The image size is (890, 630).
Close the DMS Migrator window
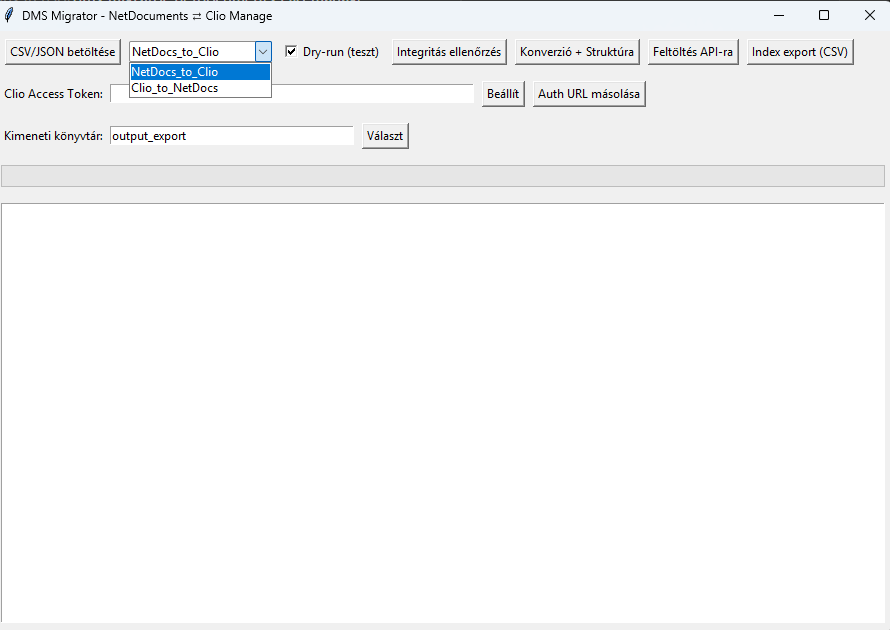tap(870, 15)
